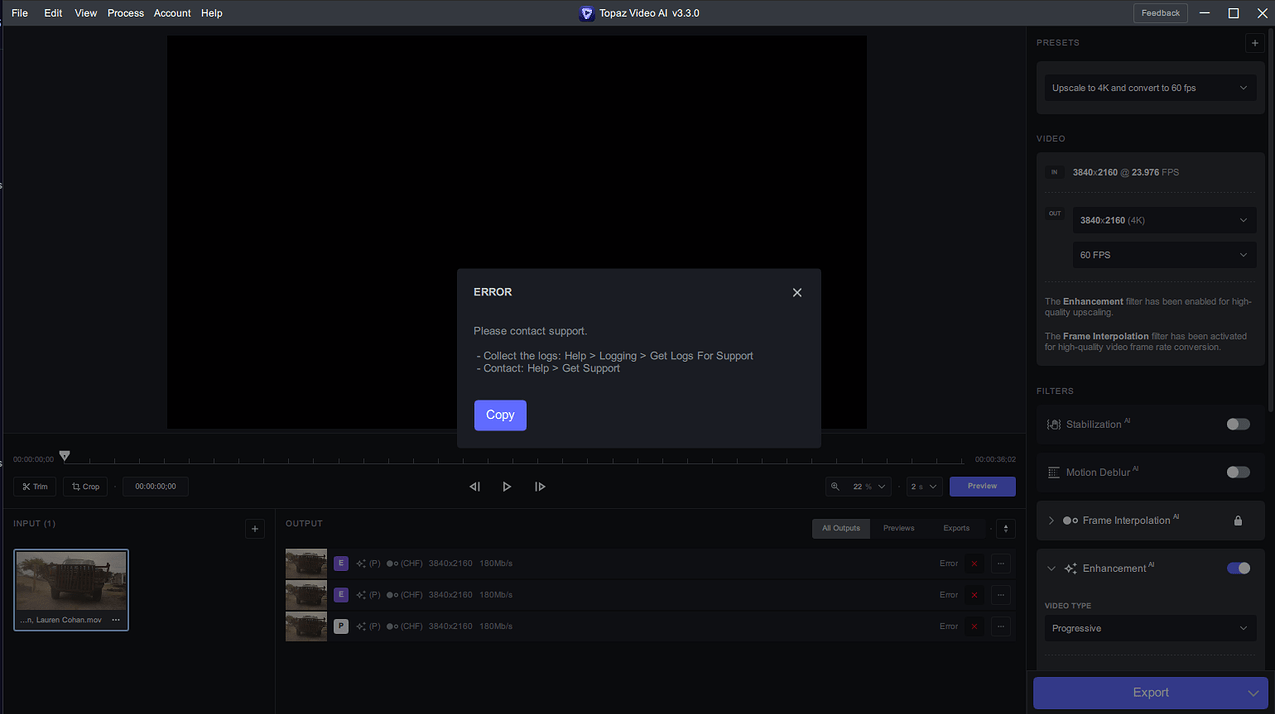Expand the Frame Interpolation filter section
The image size is (1275, 714).
tap(1051, 520)
